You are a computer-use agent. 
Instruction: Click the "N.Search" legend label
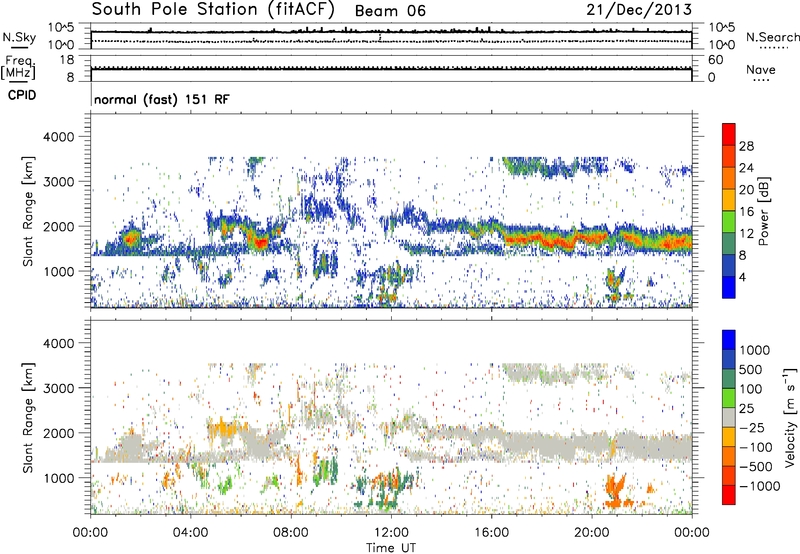pos(772,37)
